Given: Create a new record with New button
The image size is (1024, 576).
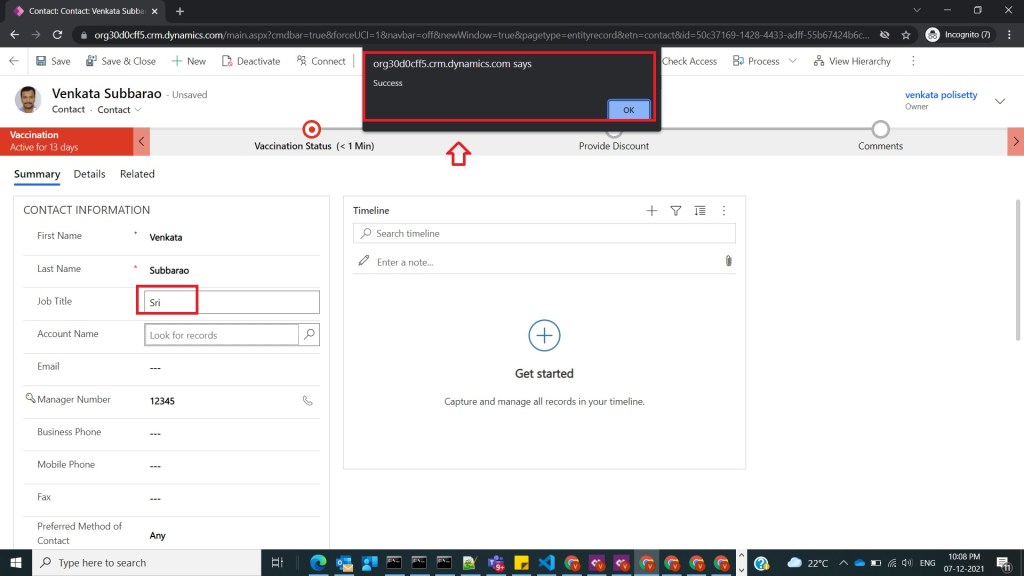Looking at the screenshot, I should click(x=188, y=61).
